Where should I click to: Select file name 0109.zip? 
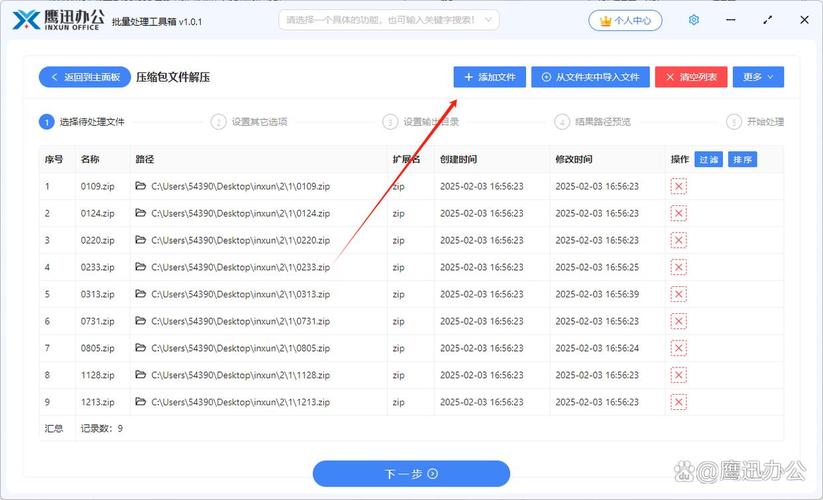click(x=98, y=186)
